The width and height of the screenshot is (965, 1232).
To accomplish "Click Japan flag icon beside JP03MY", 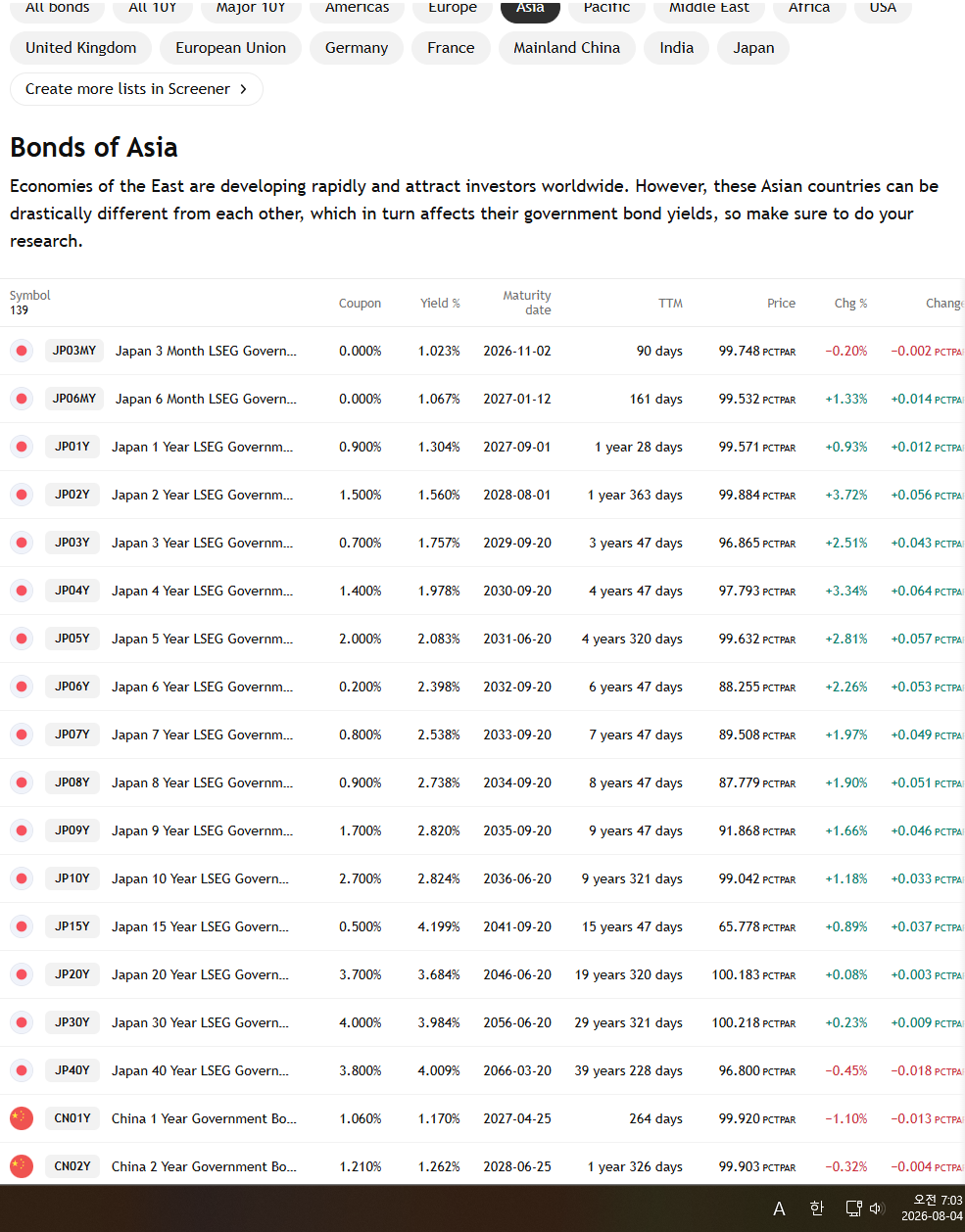I will point(22,351).
